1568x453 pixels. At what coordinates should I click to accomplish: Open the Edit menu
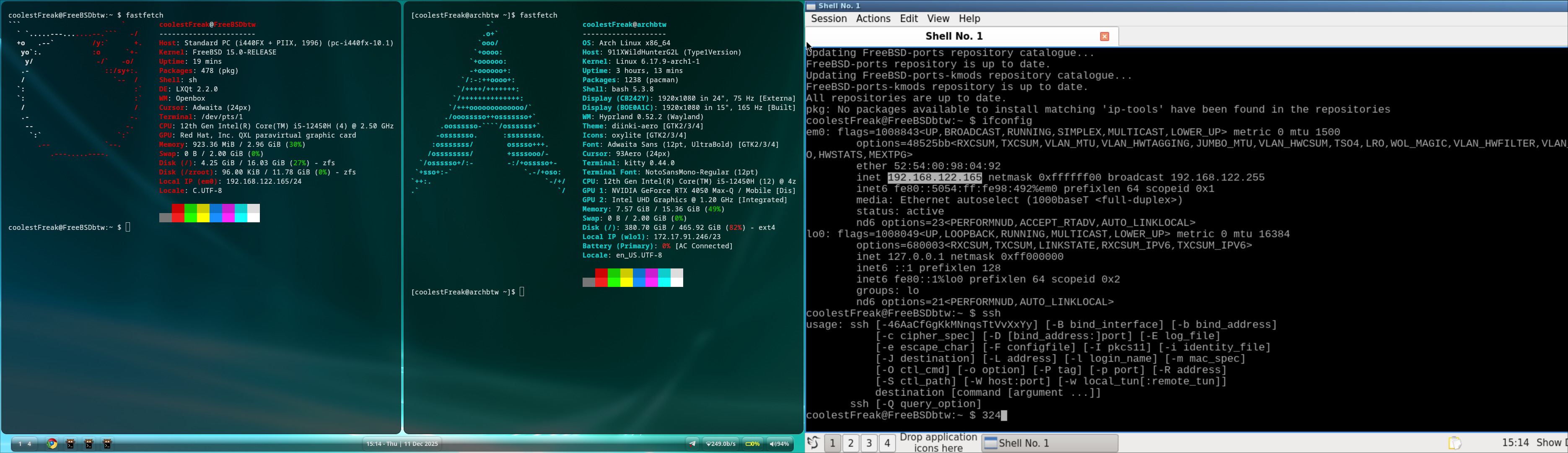909,19
